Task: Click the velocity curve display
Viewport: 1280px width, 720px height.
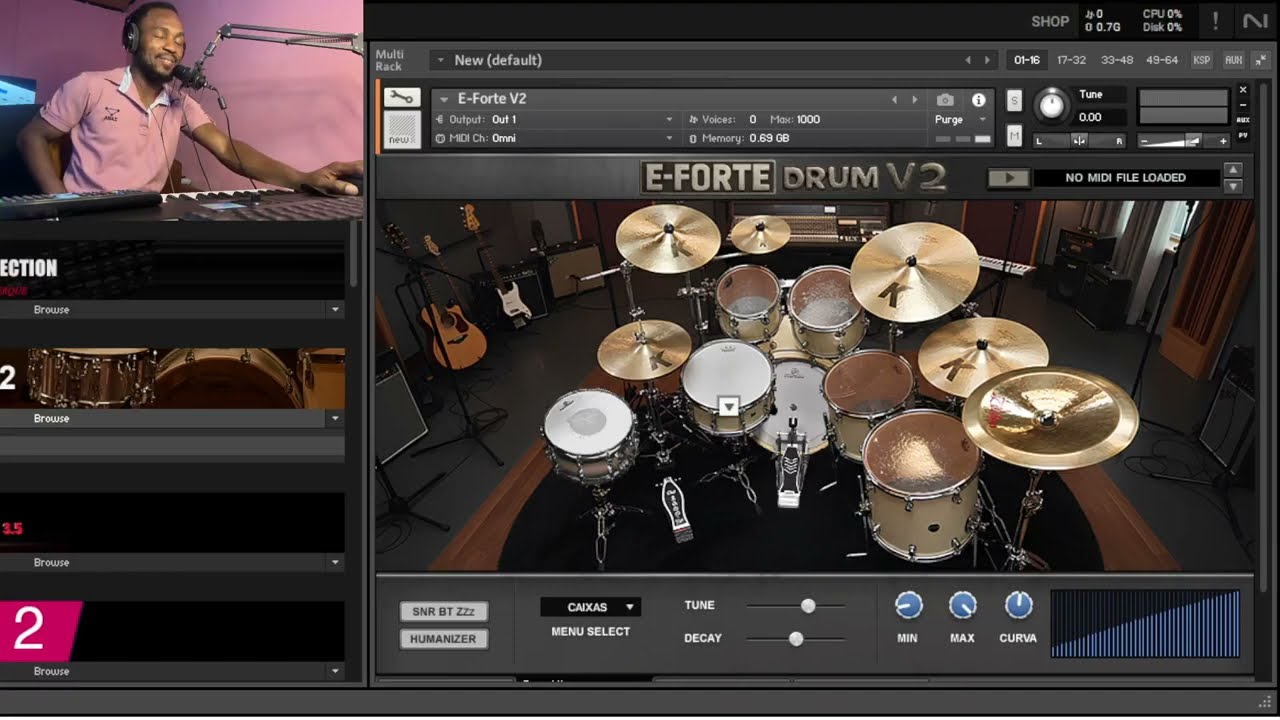Action: click(x=1145, y=623)
